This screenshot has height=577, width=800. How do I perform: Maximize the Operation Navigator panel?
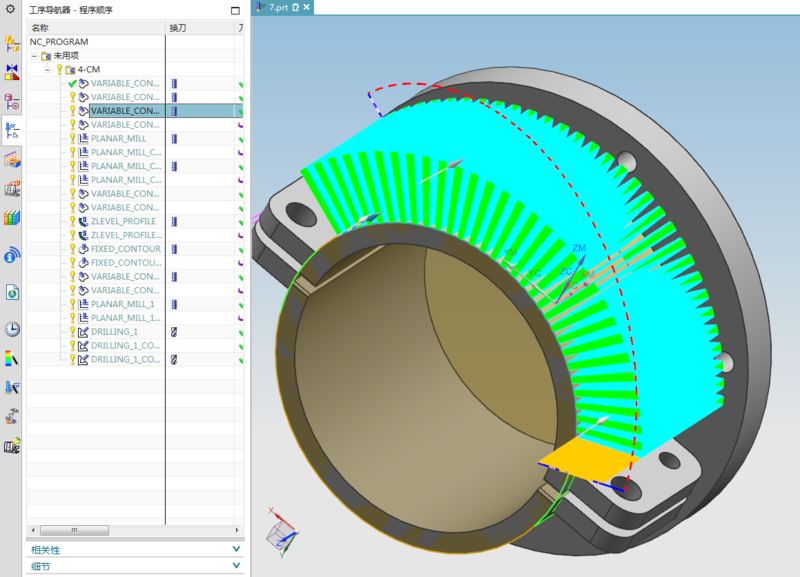(x=235, y=10)
